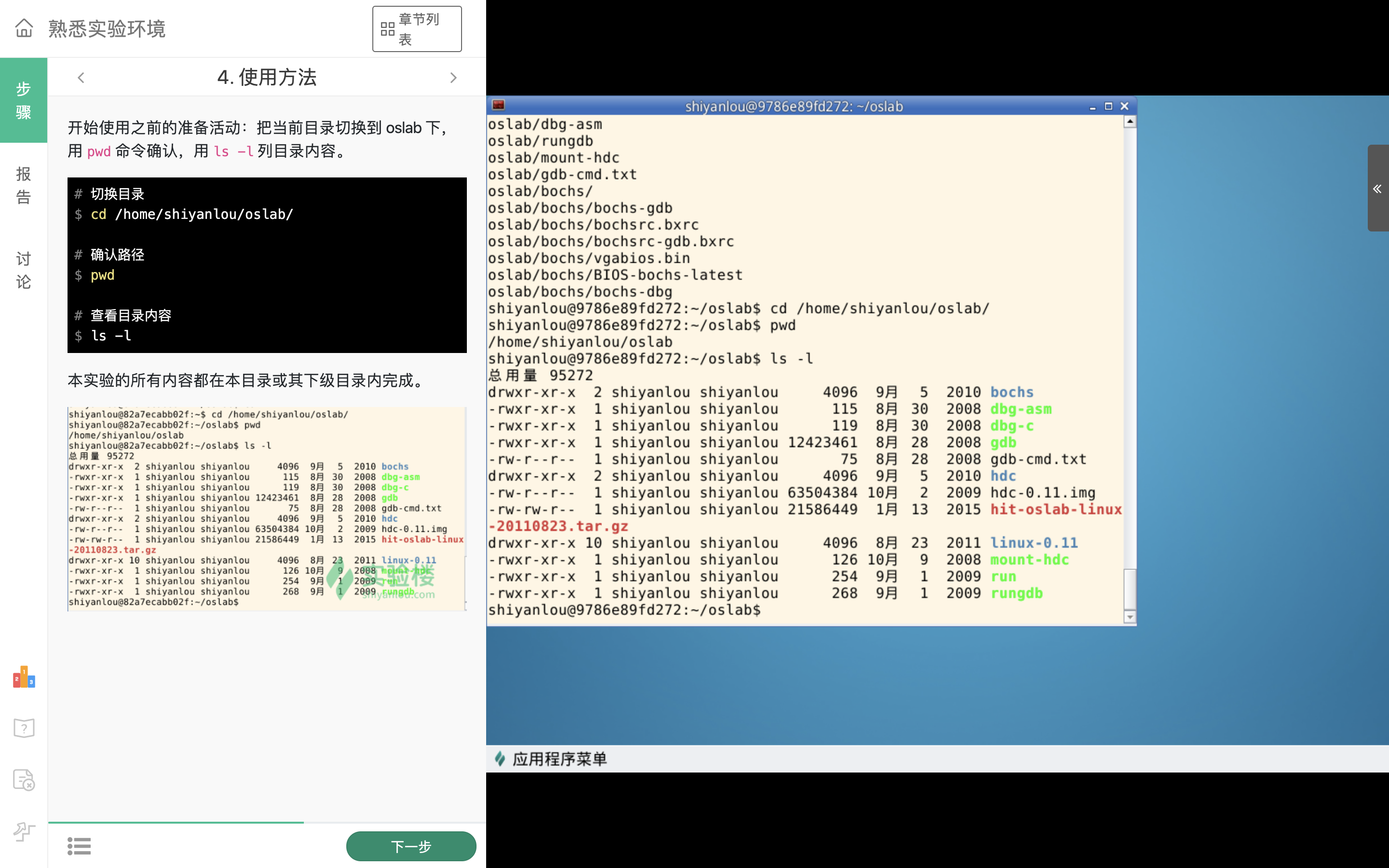Open the 章节列表 chapter list
The width and height of the screenshot is (1389, 868).
[417, 29]
